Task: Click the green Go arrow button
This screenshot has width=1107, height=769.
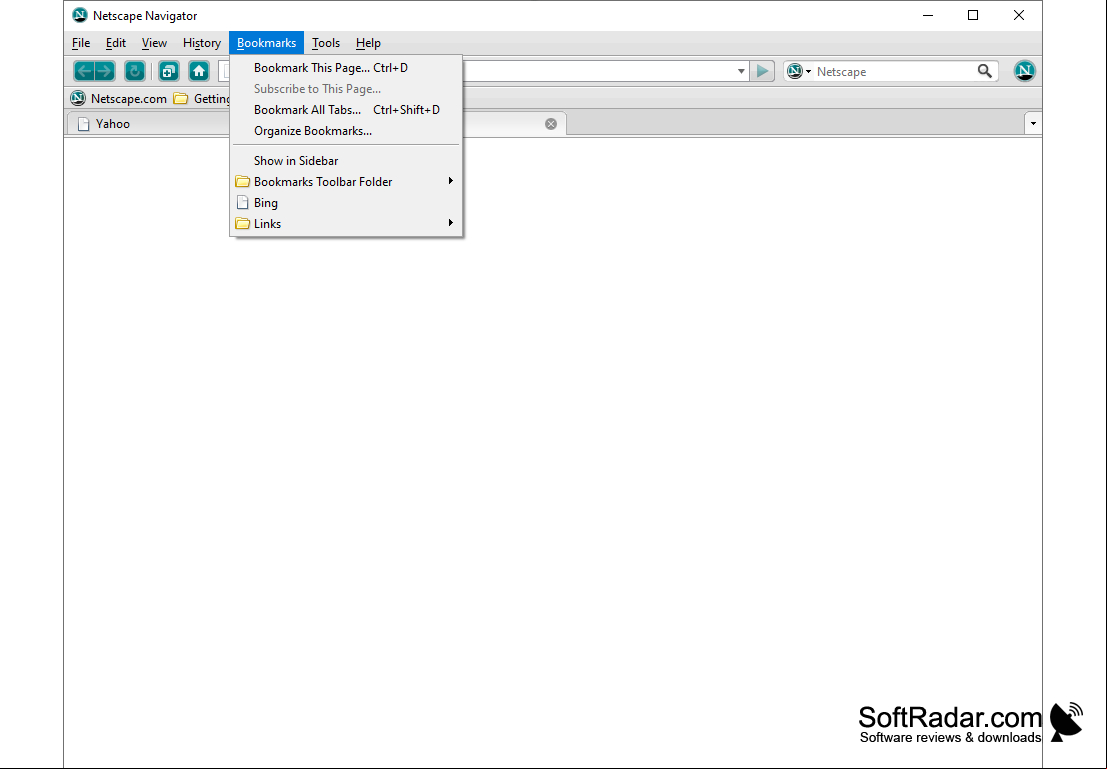Action: click(x=762, y=71)
